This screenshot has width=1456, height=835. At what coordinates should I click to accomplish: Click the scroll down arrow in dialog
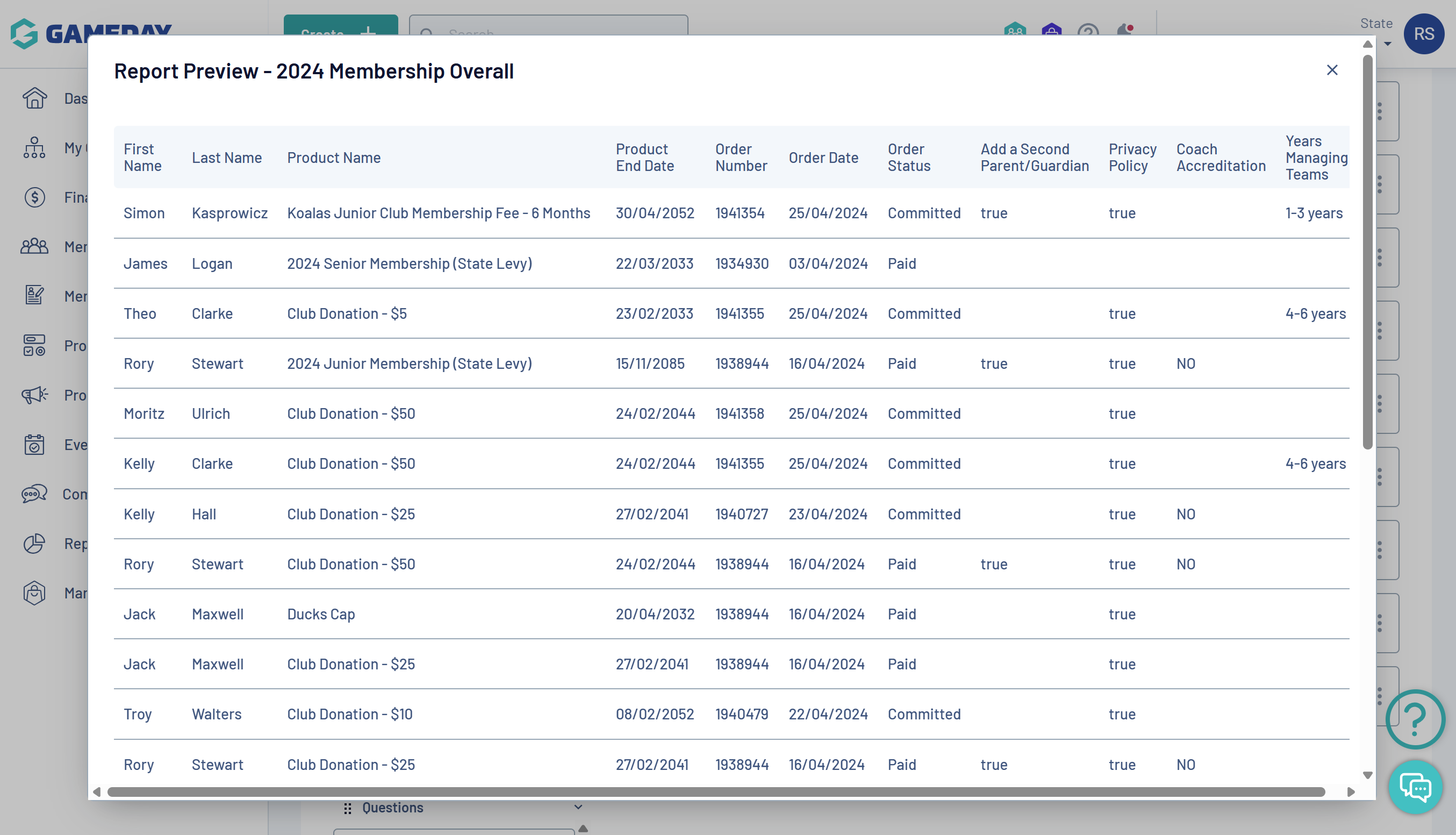point(1368,775)
